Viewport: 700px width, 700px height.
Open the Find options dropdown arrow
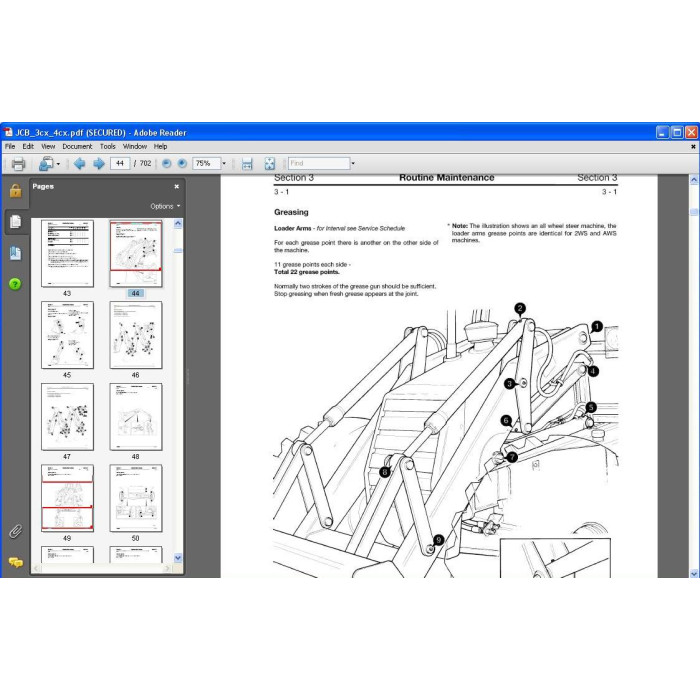(x=353, y=163)
